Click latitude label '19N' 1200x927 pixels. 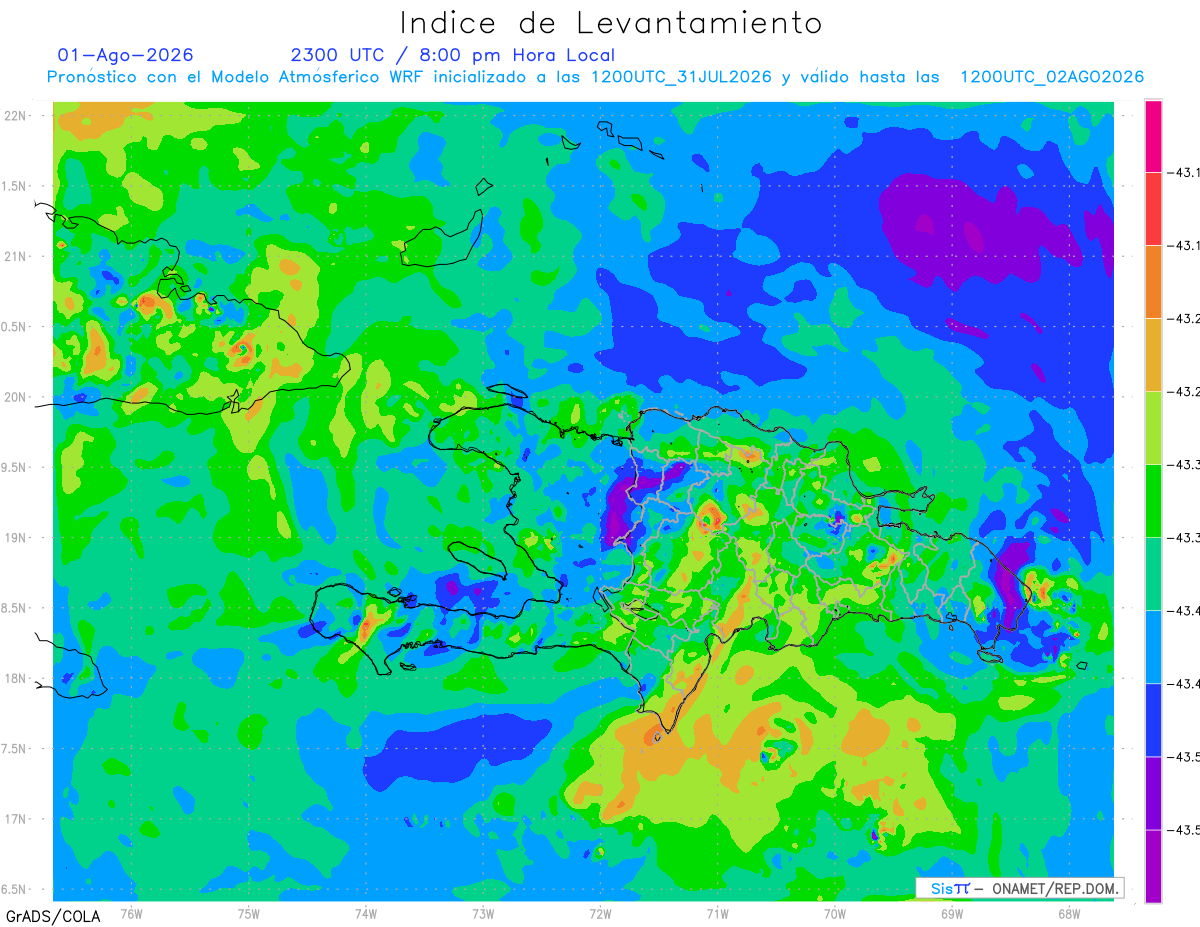(15, 538)
